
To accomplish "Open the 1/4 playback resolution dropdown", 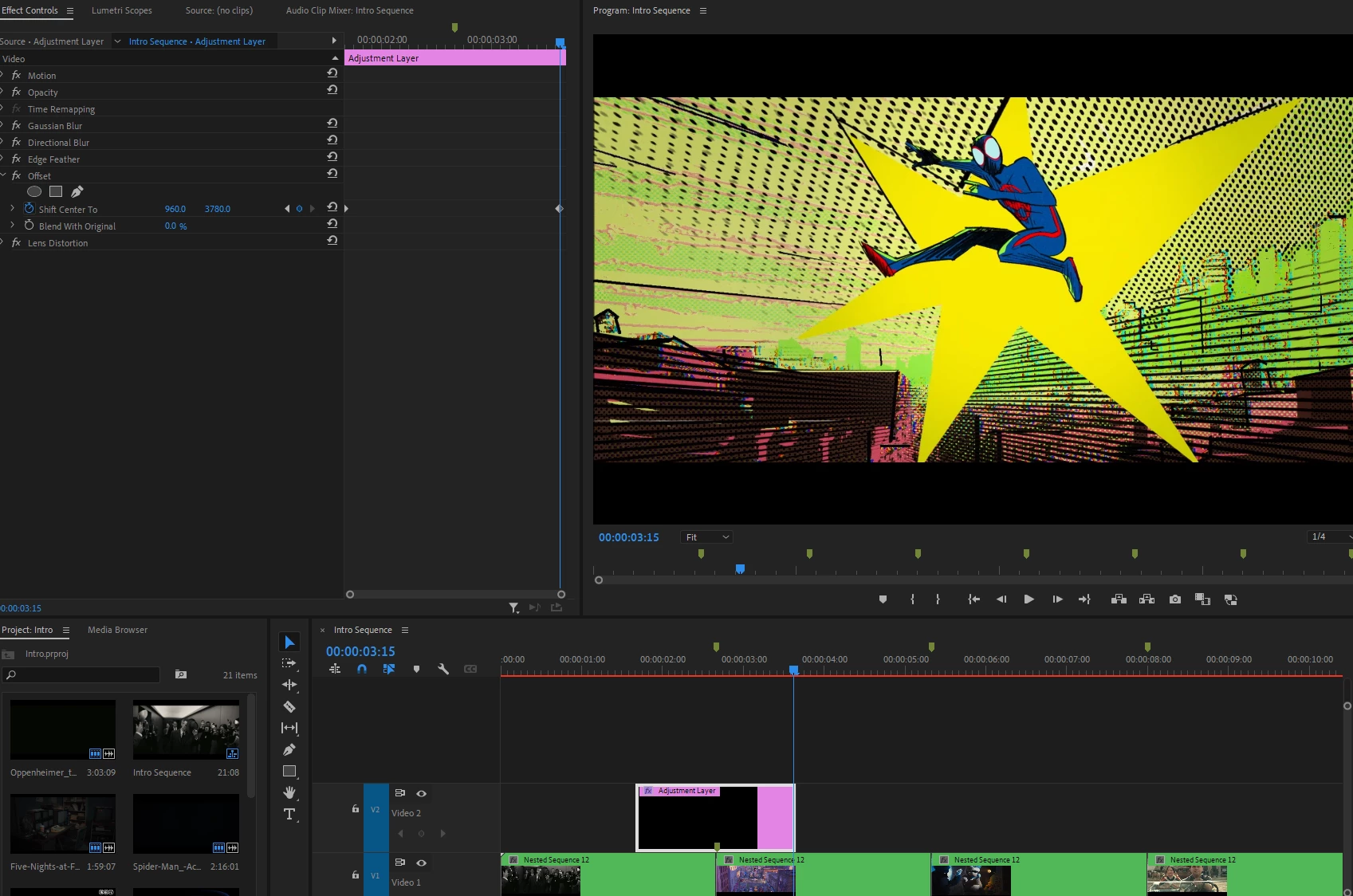I will coord(1330,537).
